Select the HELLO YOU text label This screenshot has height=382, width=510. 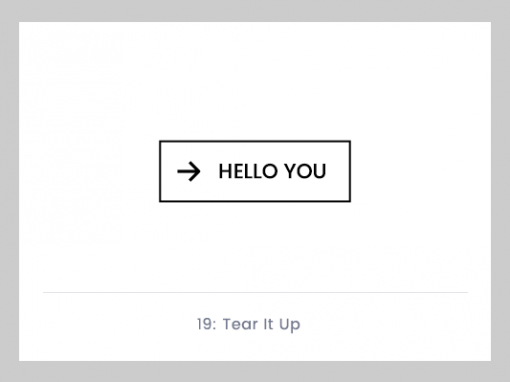(272, 171)
